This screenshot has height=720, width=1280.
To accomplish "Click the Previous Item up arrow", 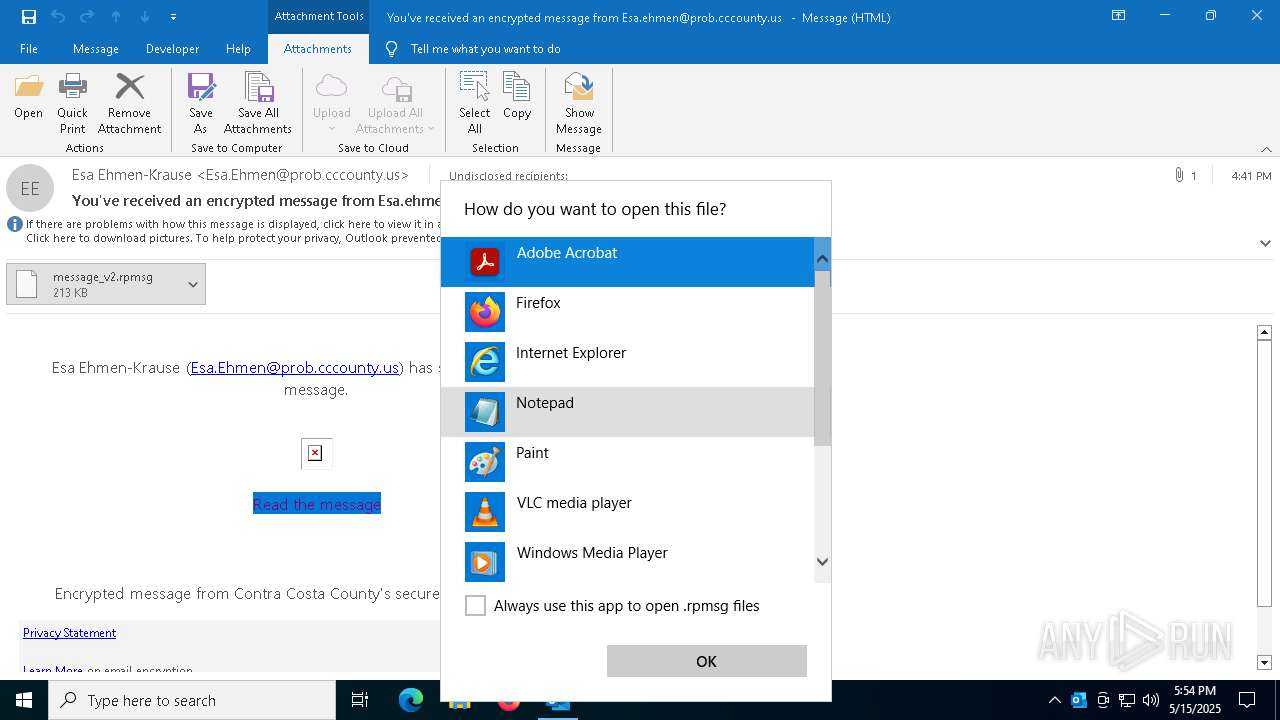I will coord(116,16).
